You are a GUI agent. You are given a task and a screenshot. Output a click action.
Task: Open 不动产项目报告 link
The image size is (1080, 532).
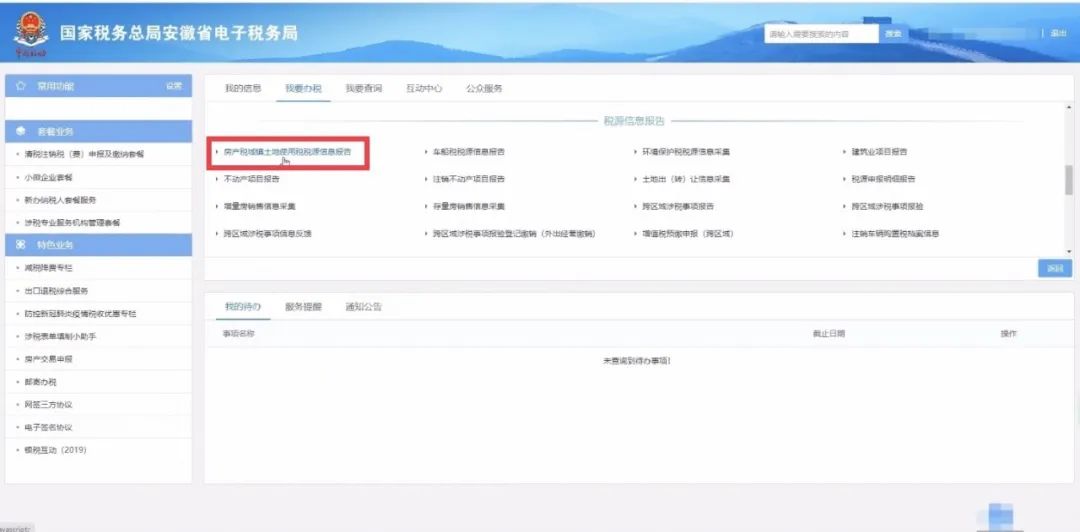251,179
